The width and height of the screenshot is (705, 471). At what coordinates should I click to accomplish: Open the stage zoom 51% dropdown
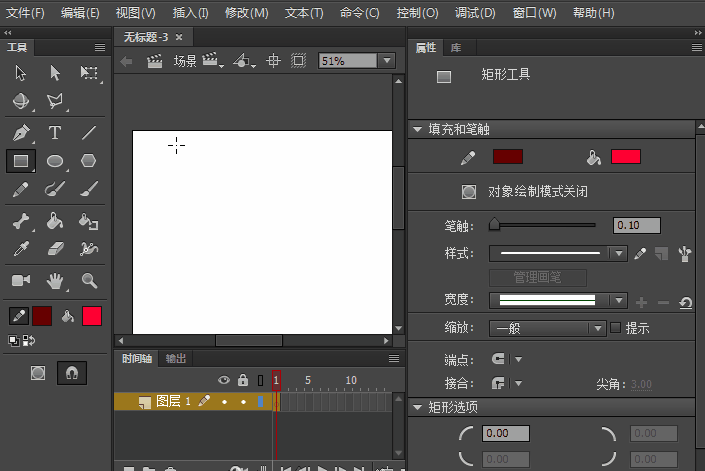click(x=387, y=61)
